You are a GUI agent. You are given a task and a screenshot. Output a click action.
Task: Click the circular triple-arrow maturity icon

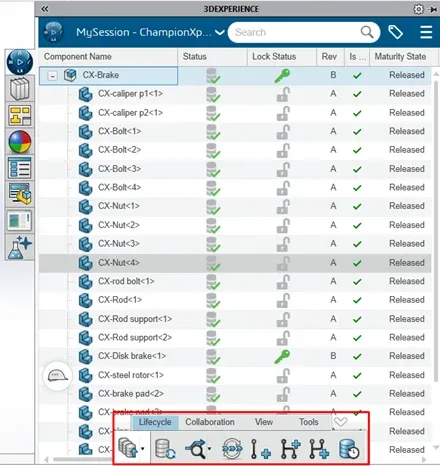[232, 449]
